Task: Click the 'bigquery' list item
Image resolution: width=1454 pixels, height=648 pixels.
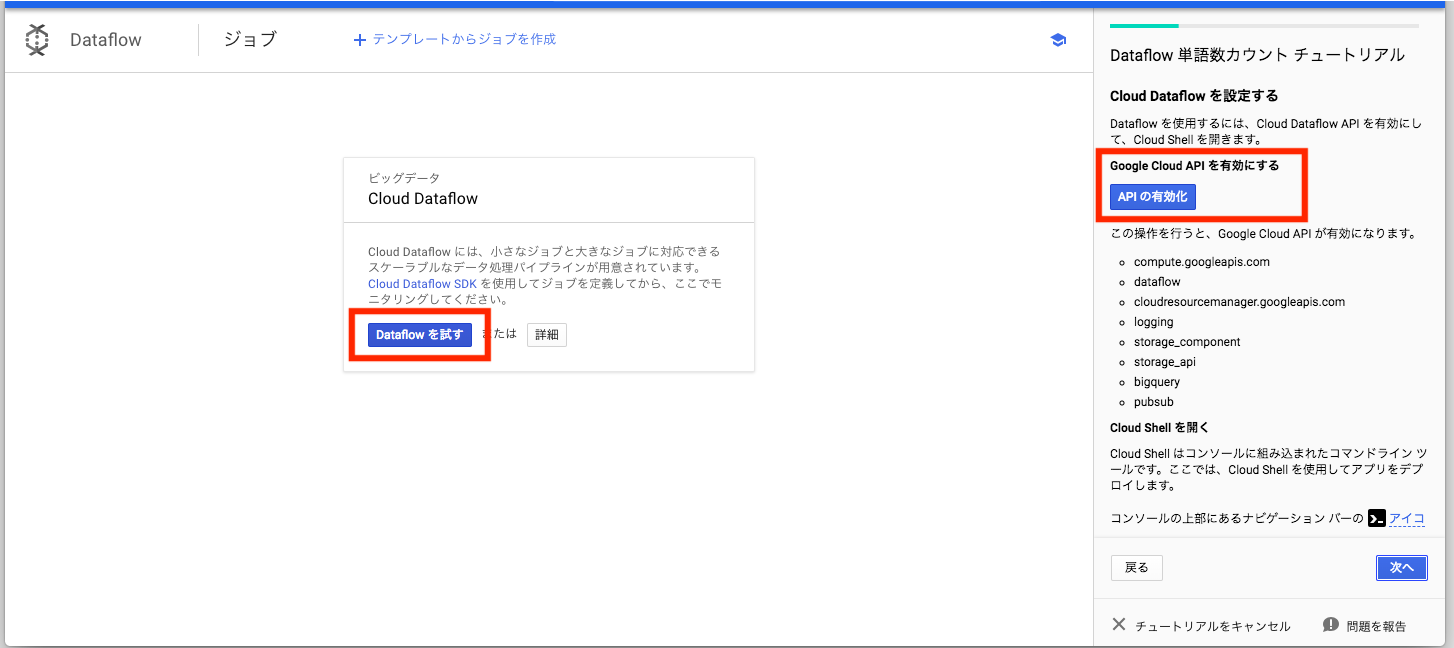Action: coord(1157,382)
